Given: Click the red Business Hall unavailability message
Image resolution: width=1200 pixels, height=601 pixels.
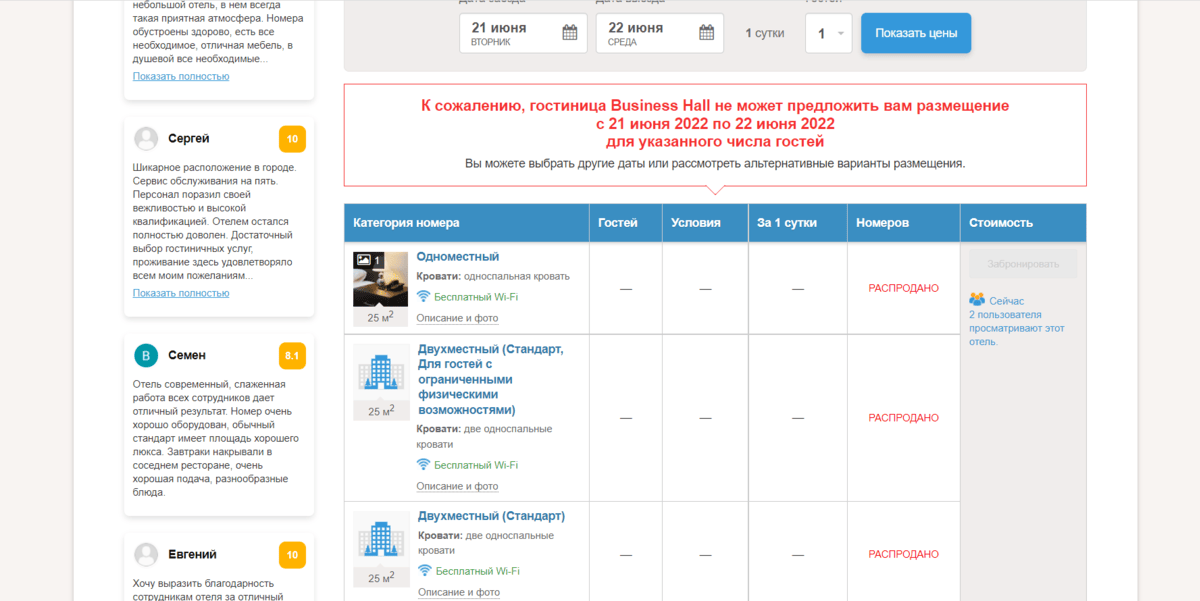Looking at the screenshot, I should (x=715, y=124).
